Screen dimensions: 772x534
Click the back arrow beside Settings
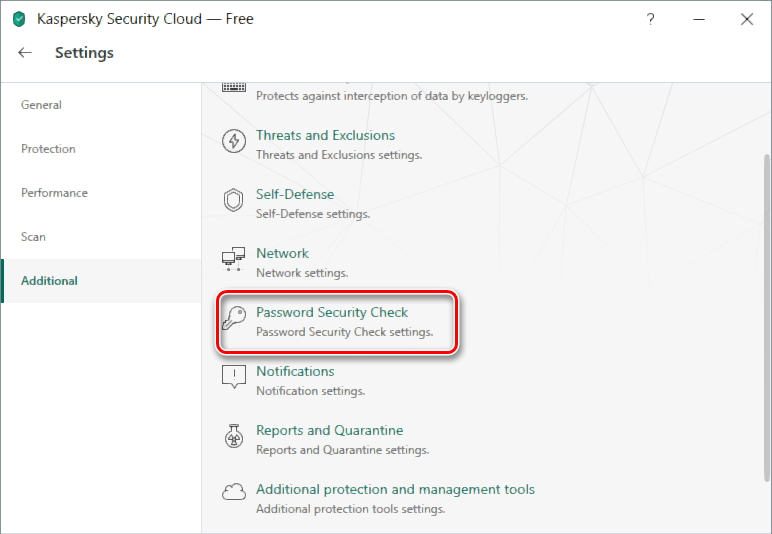click(25, 53)
